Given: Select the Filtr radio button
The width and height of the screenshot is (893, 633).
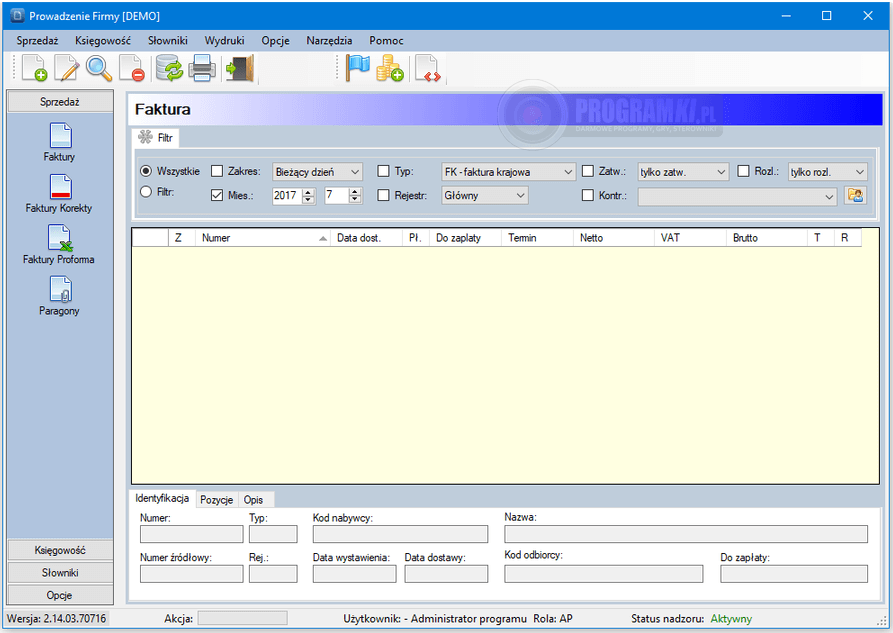Looking at the screenshot, I should pos(146,192).
